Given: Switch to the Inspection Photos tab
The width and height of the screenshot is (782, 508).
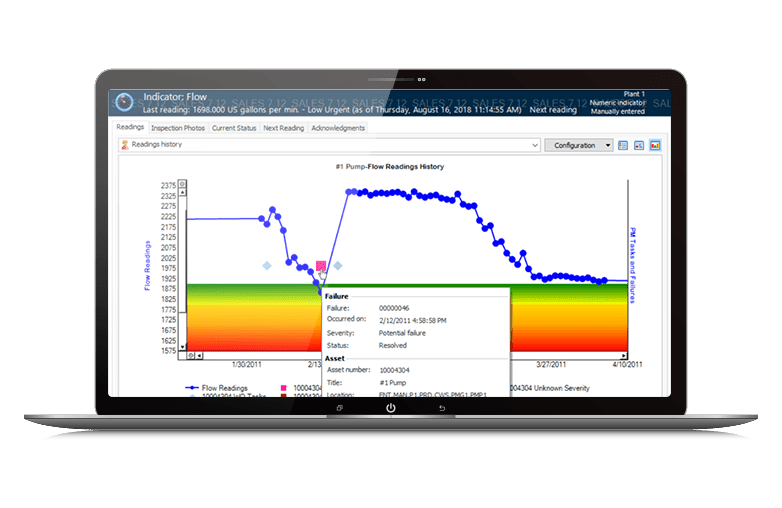Looking at the screenshot, I should click(x=178, y=128).
